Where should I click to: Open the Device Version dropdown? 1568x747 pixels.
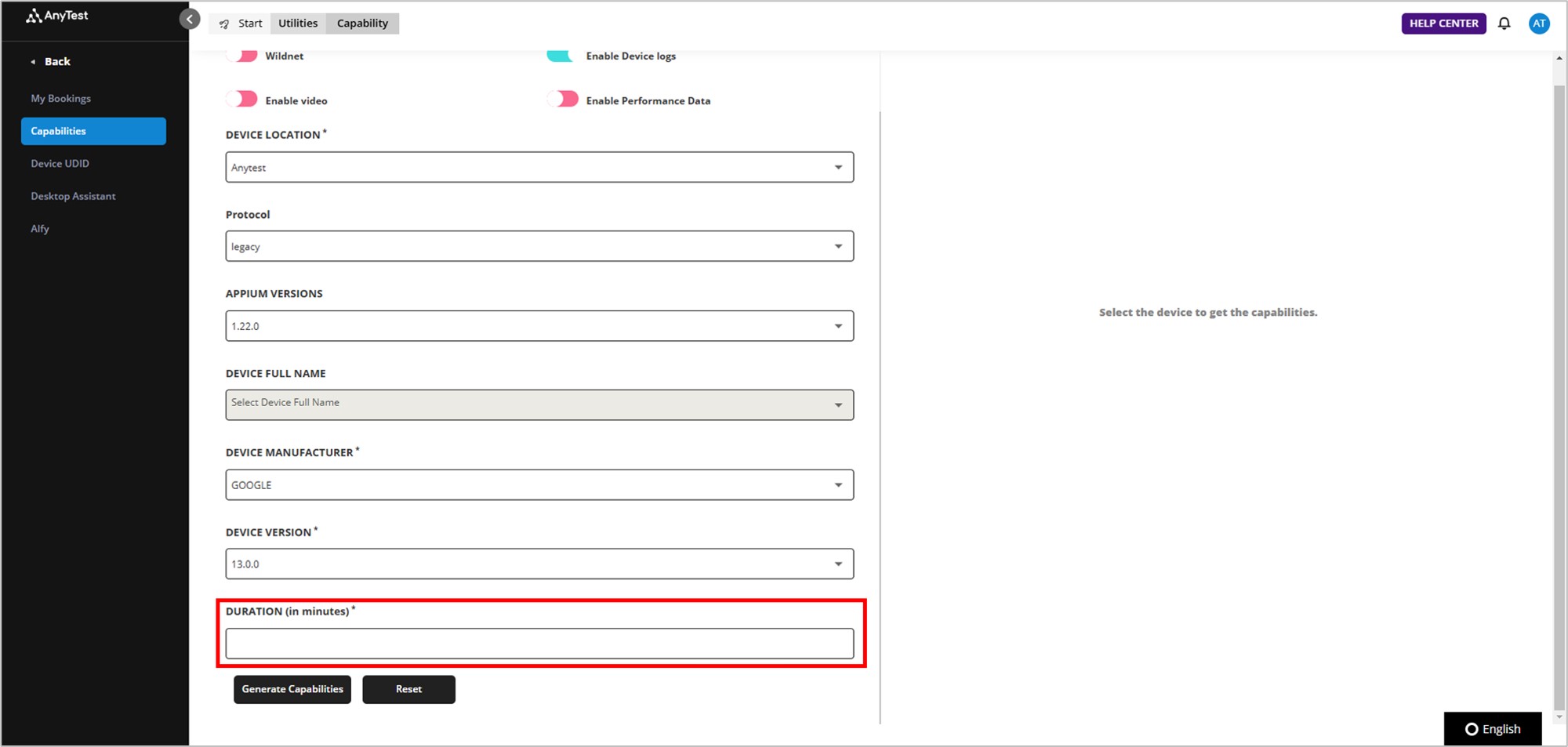point(539,564)
